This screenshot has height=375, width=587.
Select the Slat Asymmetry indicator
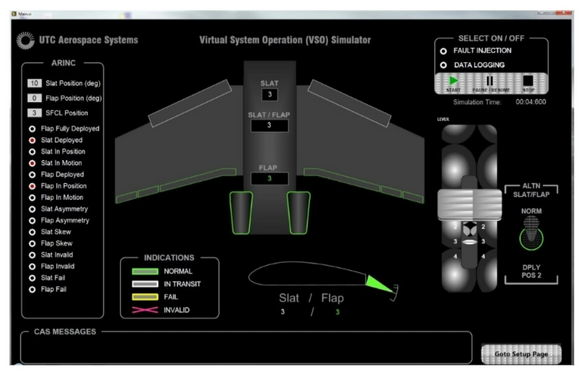tap(32, 209)
